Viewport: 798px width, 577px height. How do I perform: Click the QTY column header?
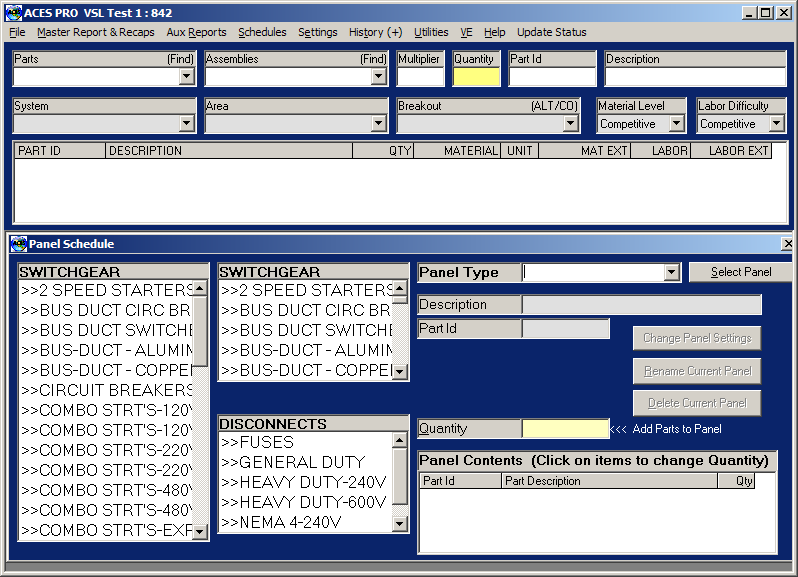[383, 151]
